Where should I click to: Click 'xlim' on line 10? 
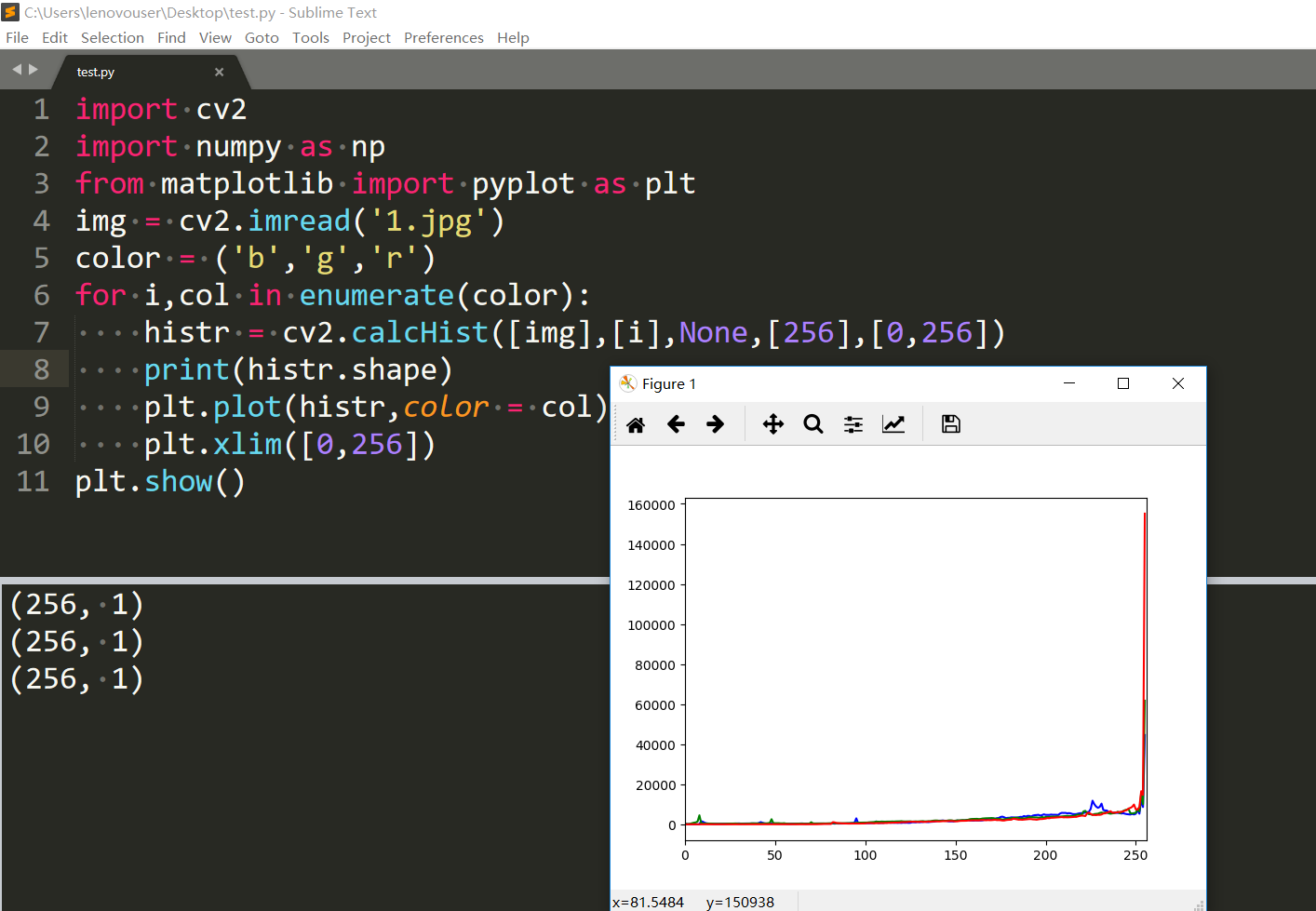[x=248, y=445]
